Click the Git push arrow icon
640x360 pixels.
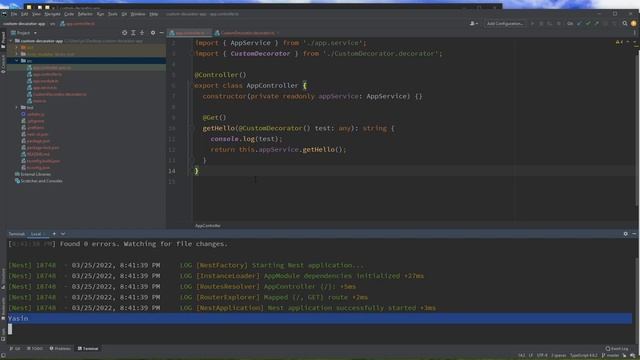point(596,24)
